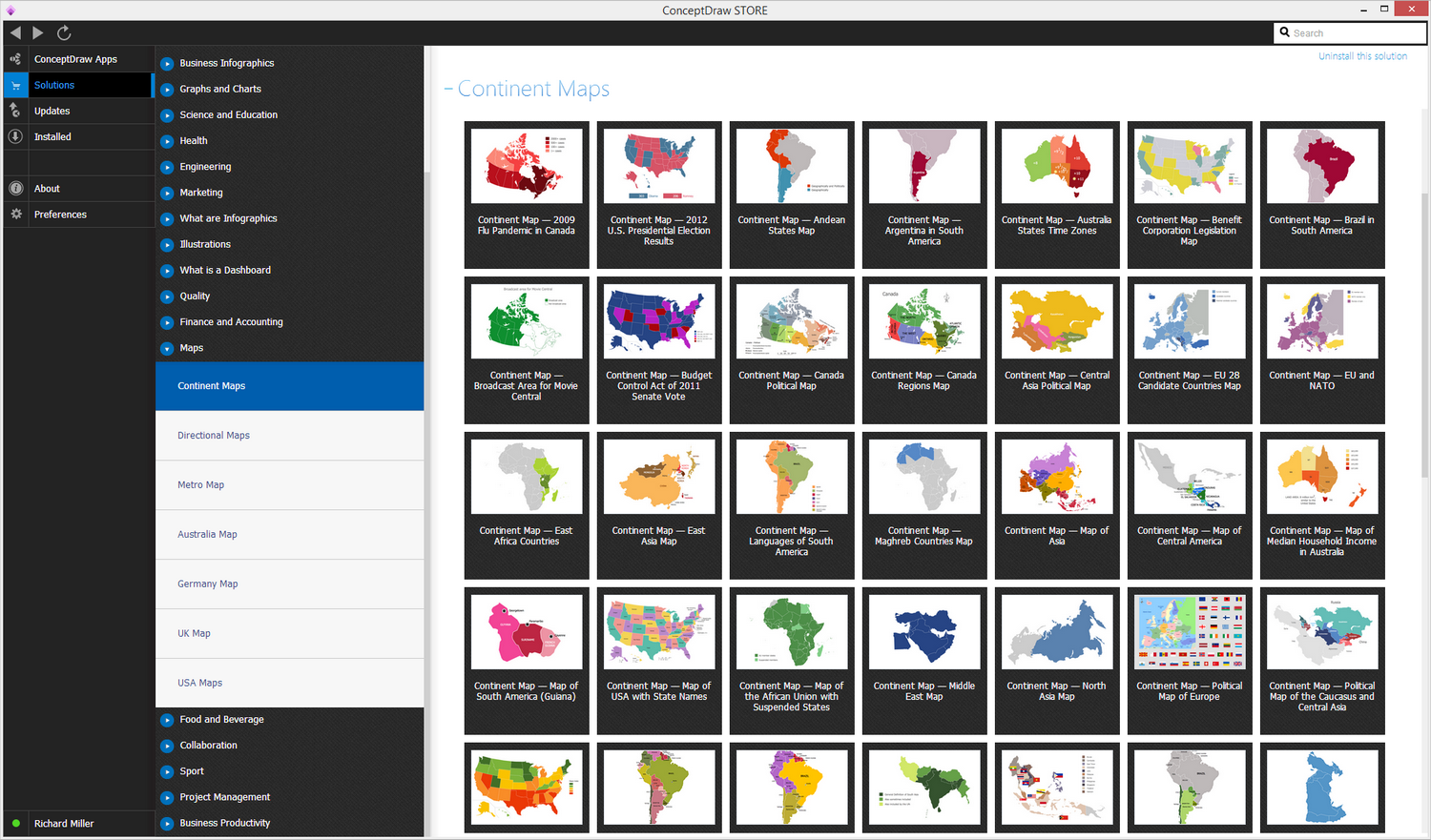
Task: Click ConceptDraw Apps sidebar icon
Action: [15, 59]
